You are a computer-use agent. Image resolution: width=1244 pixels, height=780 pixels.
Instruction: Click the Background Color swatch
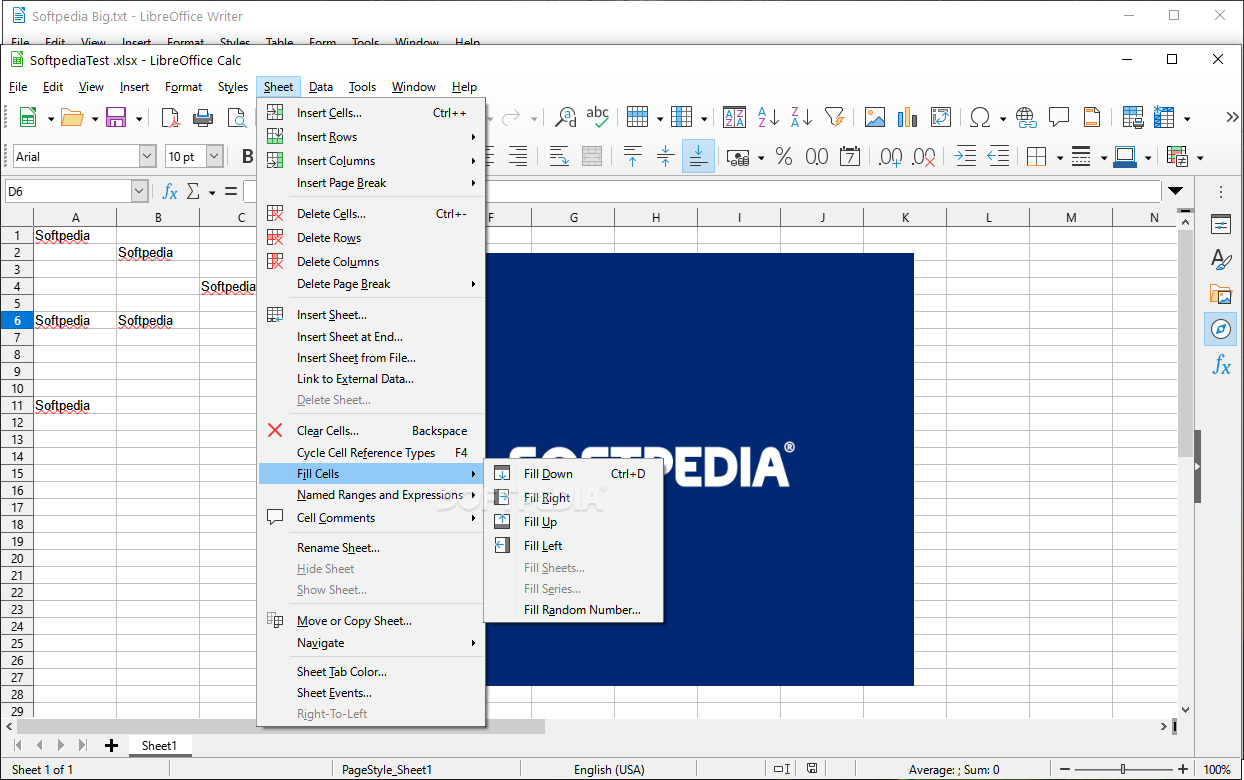(x=1125, y=157)
